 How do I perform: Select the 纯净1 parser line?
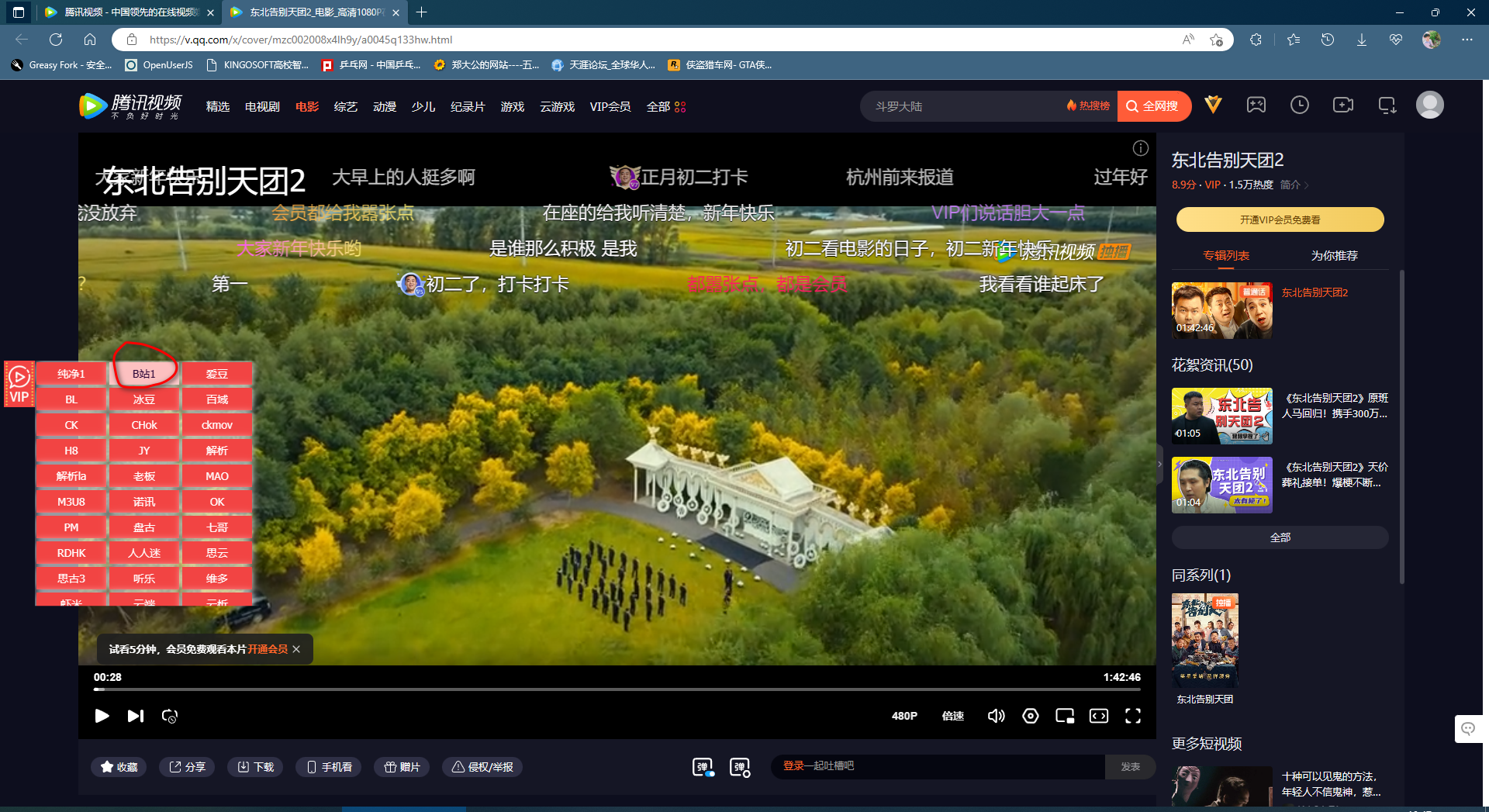[71, 374]
